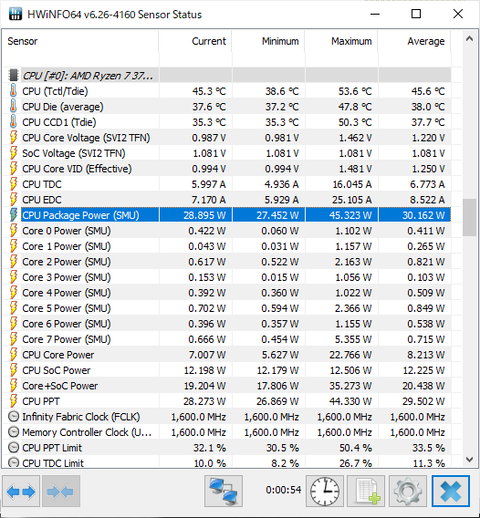Click the clock icon beside Infinity Fabric Clock

tap(13, 417)
